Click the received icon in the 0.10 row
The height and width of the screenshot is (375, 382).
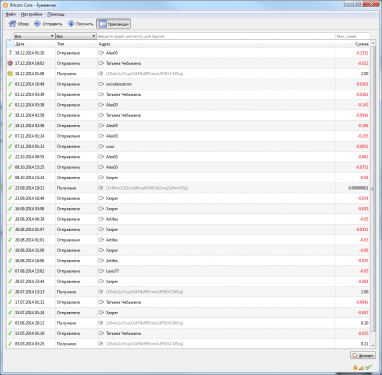click(101, 323)
